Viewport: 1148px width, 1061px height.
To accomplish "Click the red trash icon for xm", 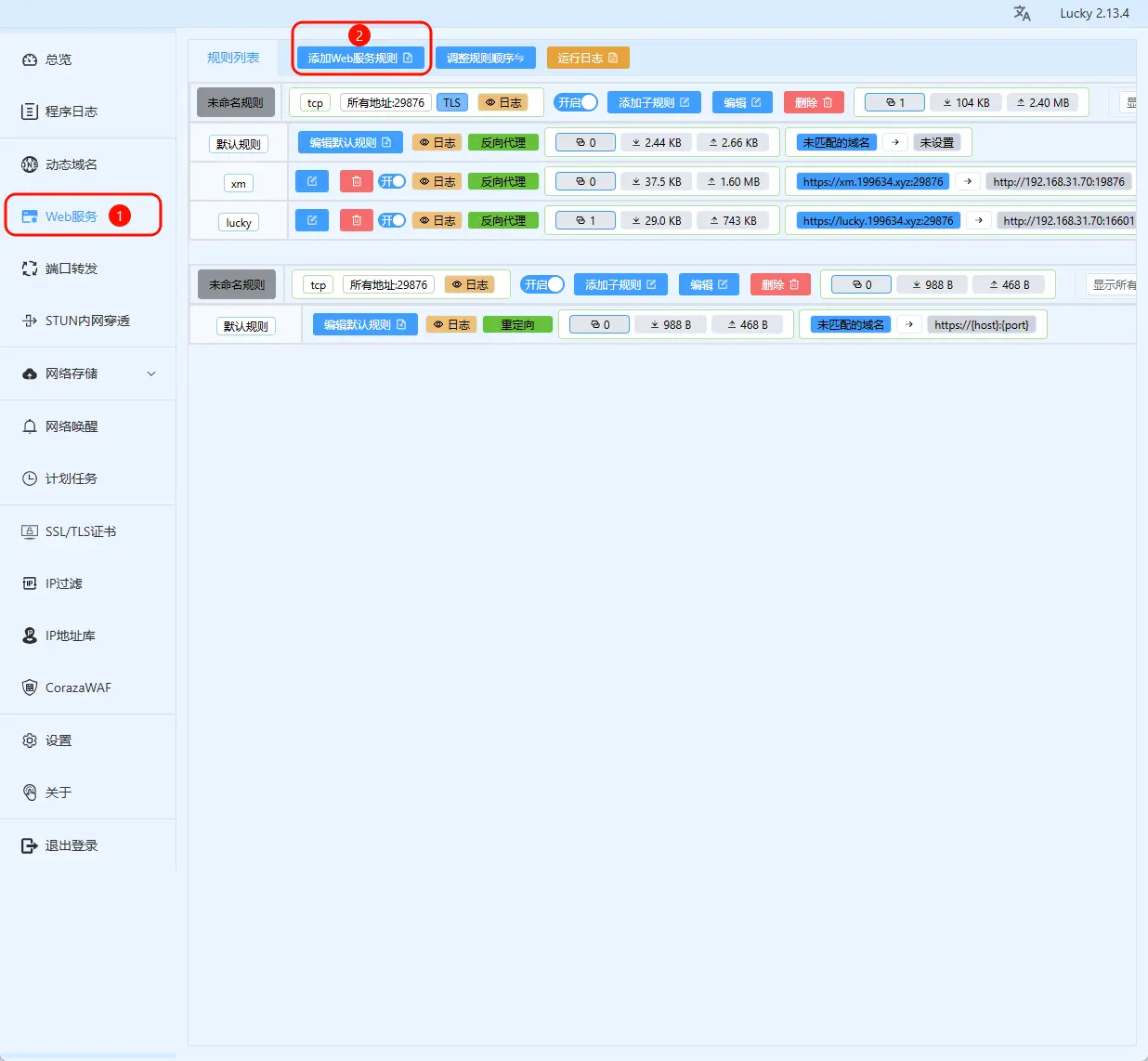I will [356, 181].
